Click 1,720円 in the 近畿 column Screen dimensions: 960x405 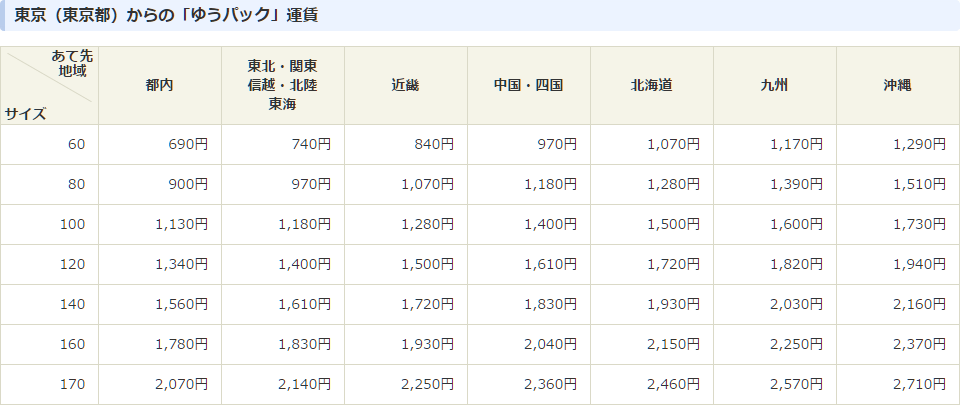pyautogui.click(x=427, y=304)
